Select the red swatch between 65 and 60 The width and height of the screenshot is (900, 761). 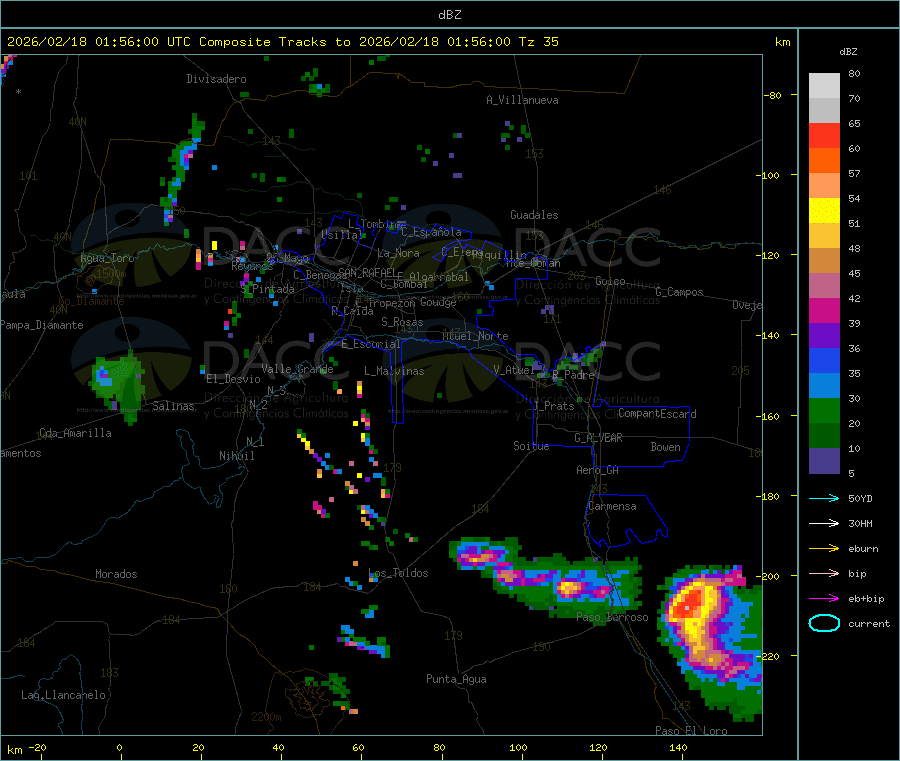point(824,135)
